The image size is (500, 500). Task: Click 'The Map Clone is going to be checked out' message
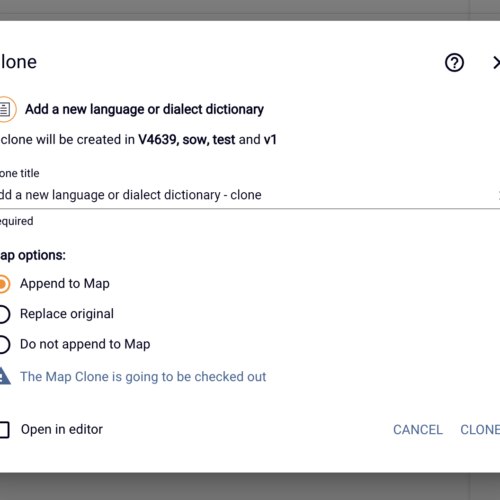(143, 377)
